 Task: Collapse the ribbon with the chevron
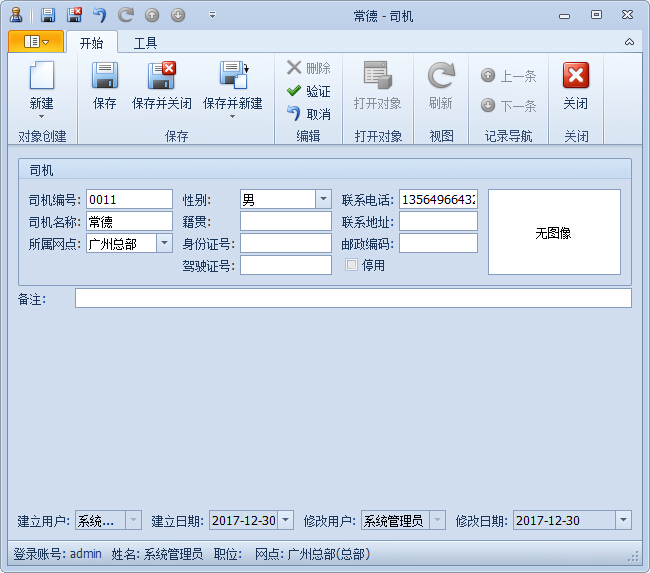click(629, 42)
